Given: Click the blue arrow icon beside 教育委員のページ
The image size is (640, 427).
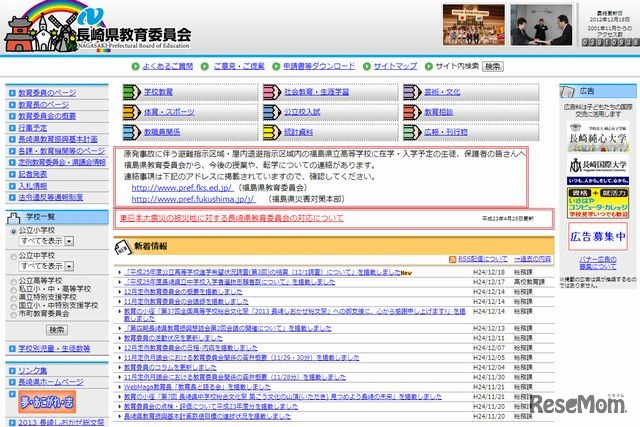Looking at the screenshot, I should [x=12, y=93].
